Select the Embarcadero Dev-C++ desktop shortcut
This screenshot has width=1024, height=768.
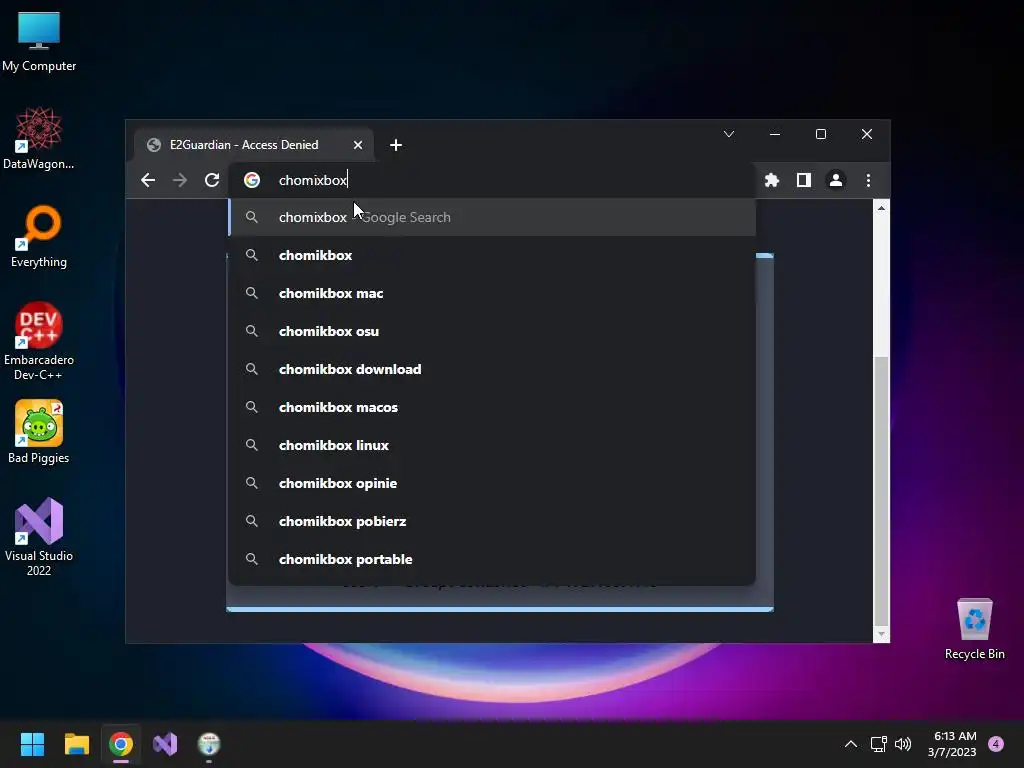pyautogui.click(x=39, y=342)
